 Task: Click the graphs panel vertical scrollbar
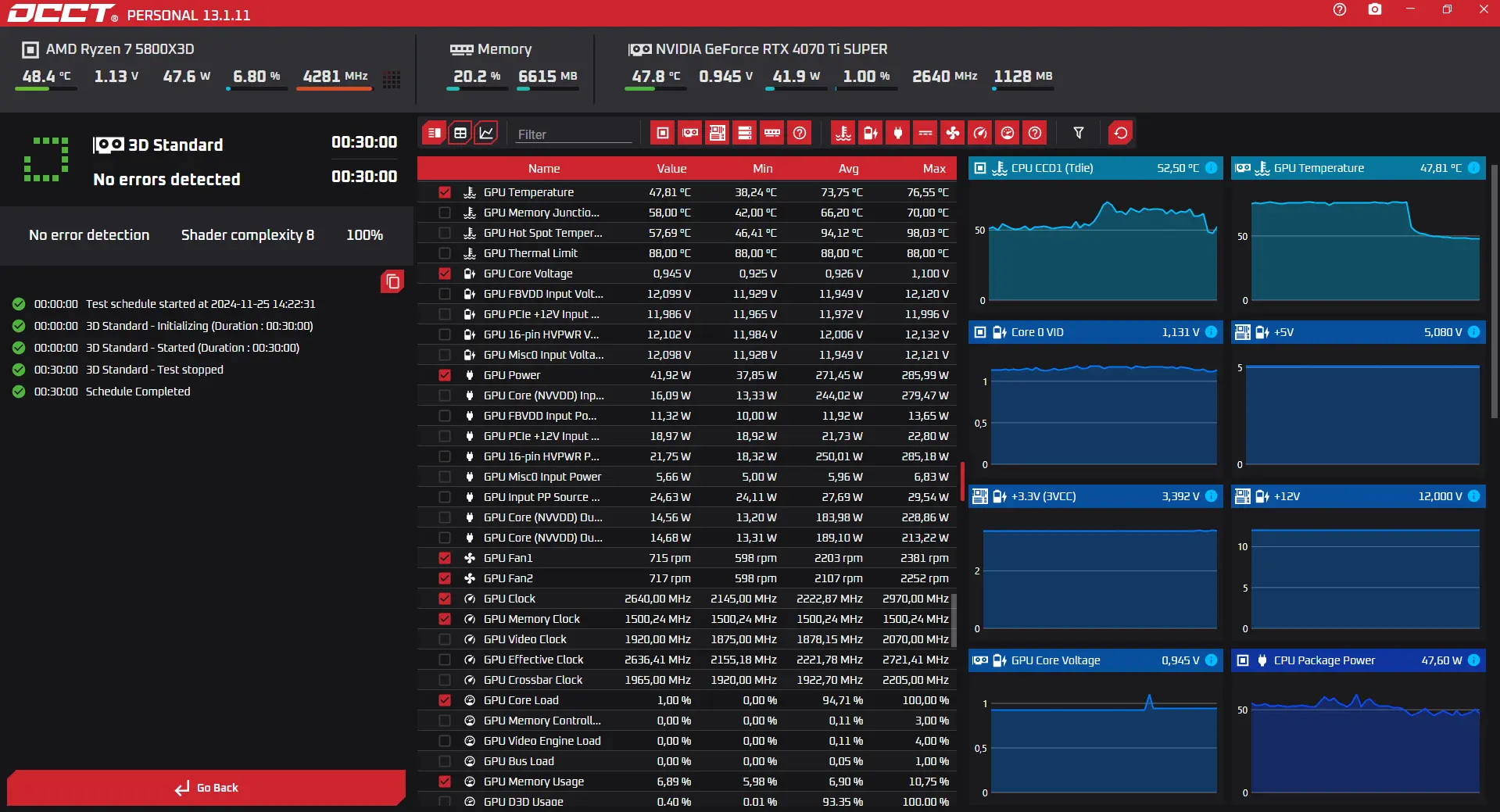coord(1495,291)
